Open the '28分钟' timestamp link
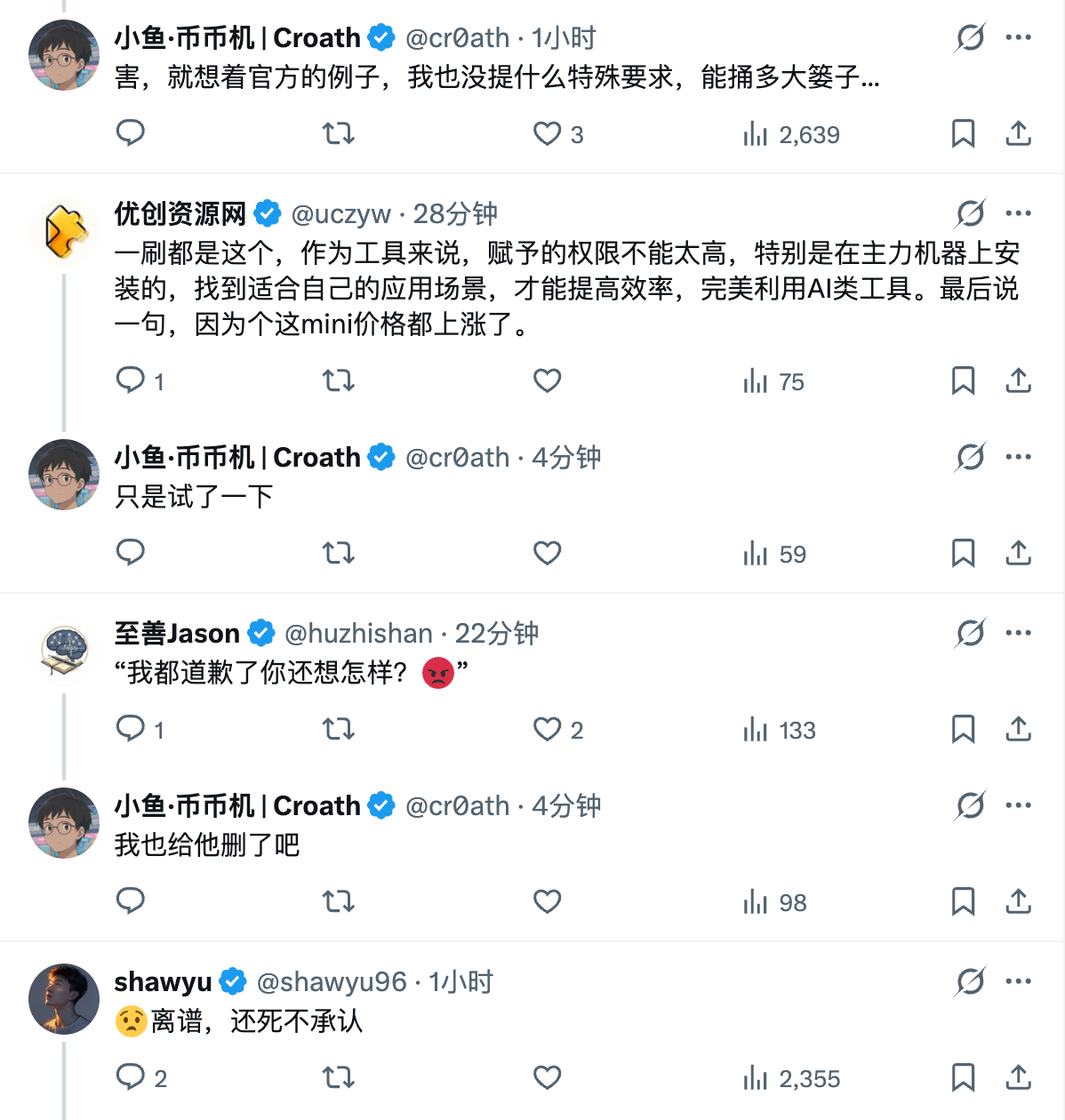 pyautogui.click(x=455, y=214)
